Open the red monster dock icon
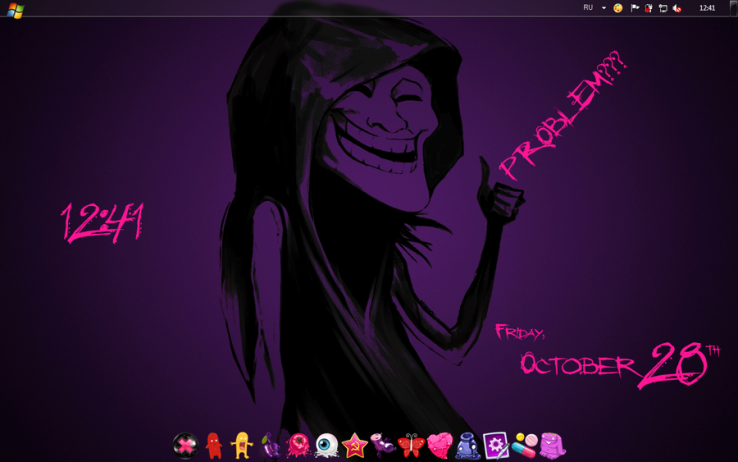The image size is (738, 462). pos(214,446)
